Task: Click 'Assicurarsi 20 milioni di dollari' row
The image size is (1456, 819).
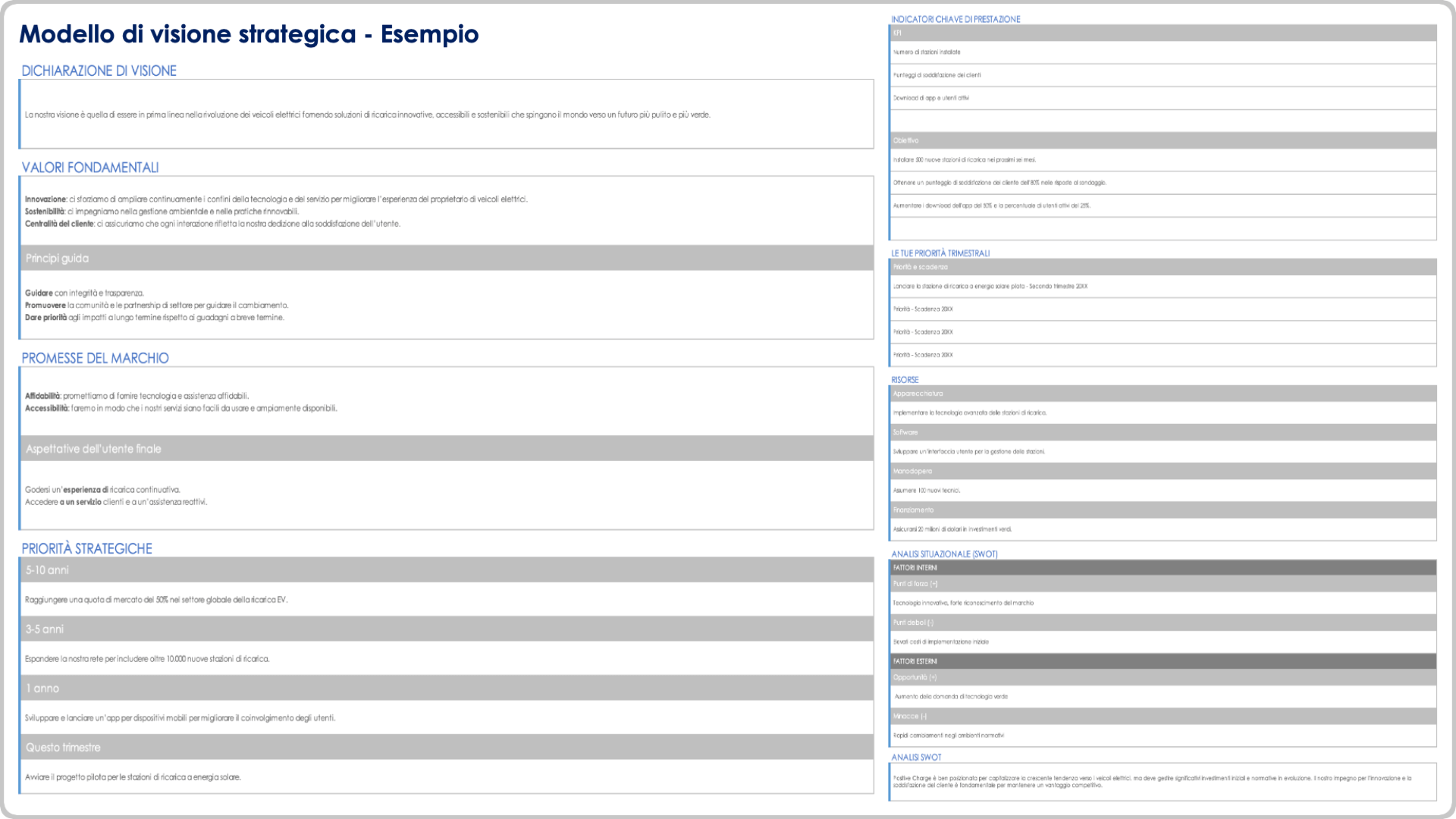Action: 1163,529
